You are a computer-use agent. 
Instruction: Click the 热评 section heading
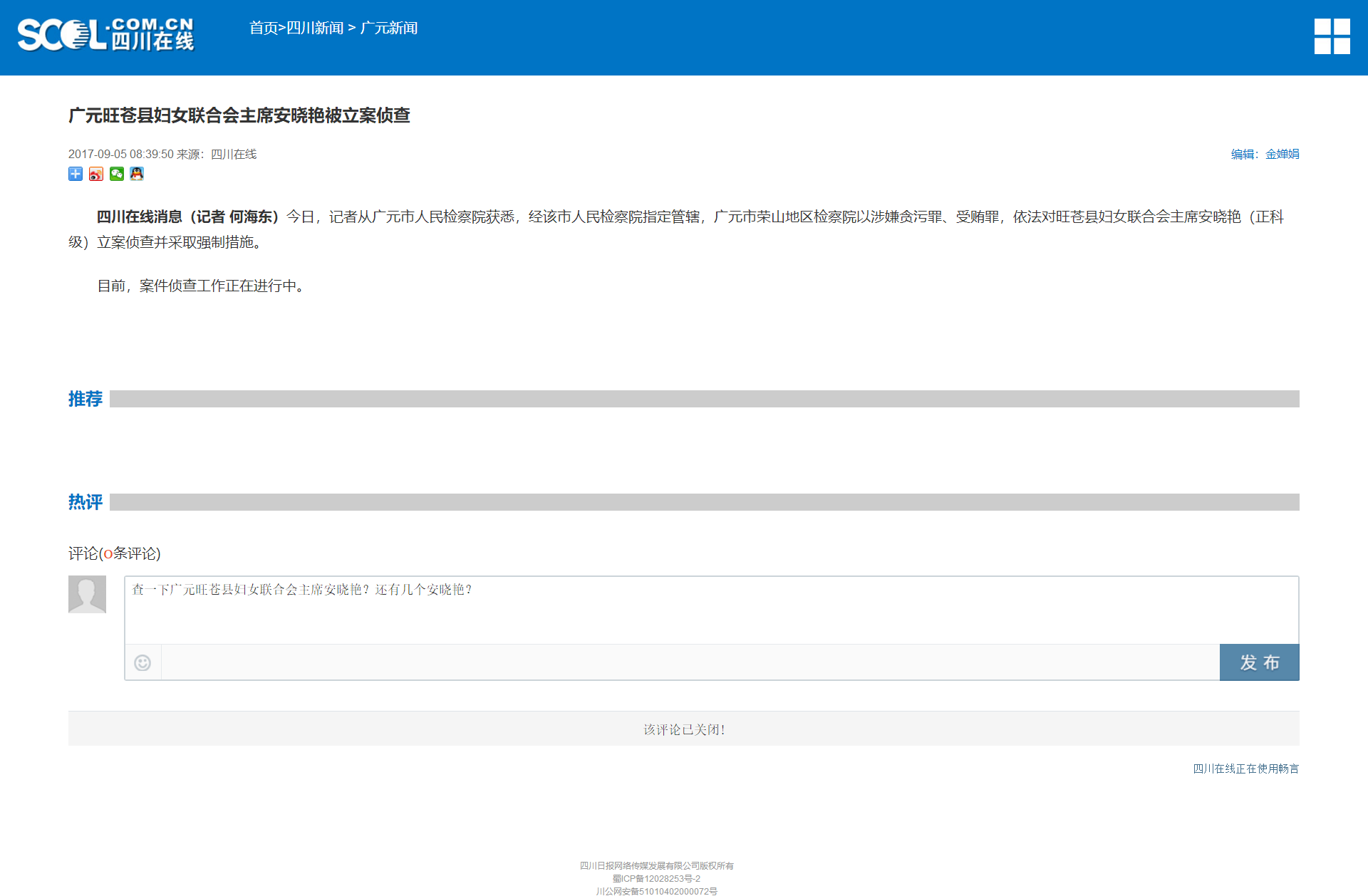85,502
